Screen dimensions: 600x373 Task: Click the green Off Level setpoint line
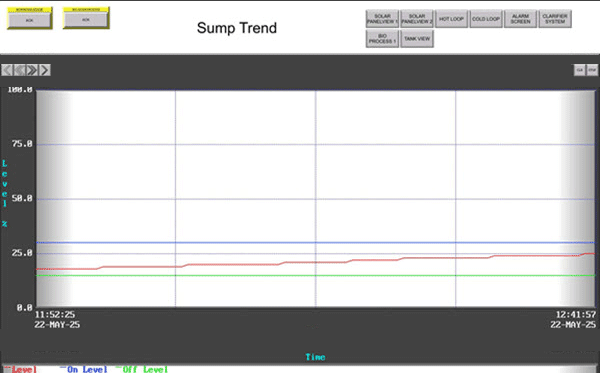click(315, 275)
